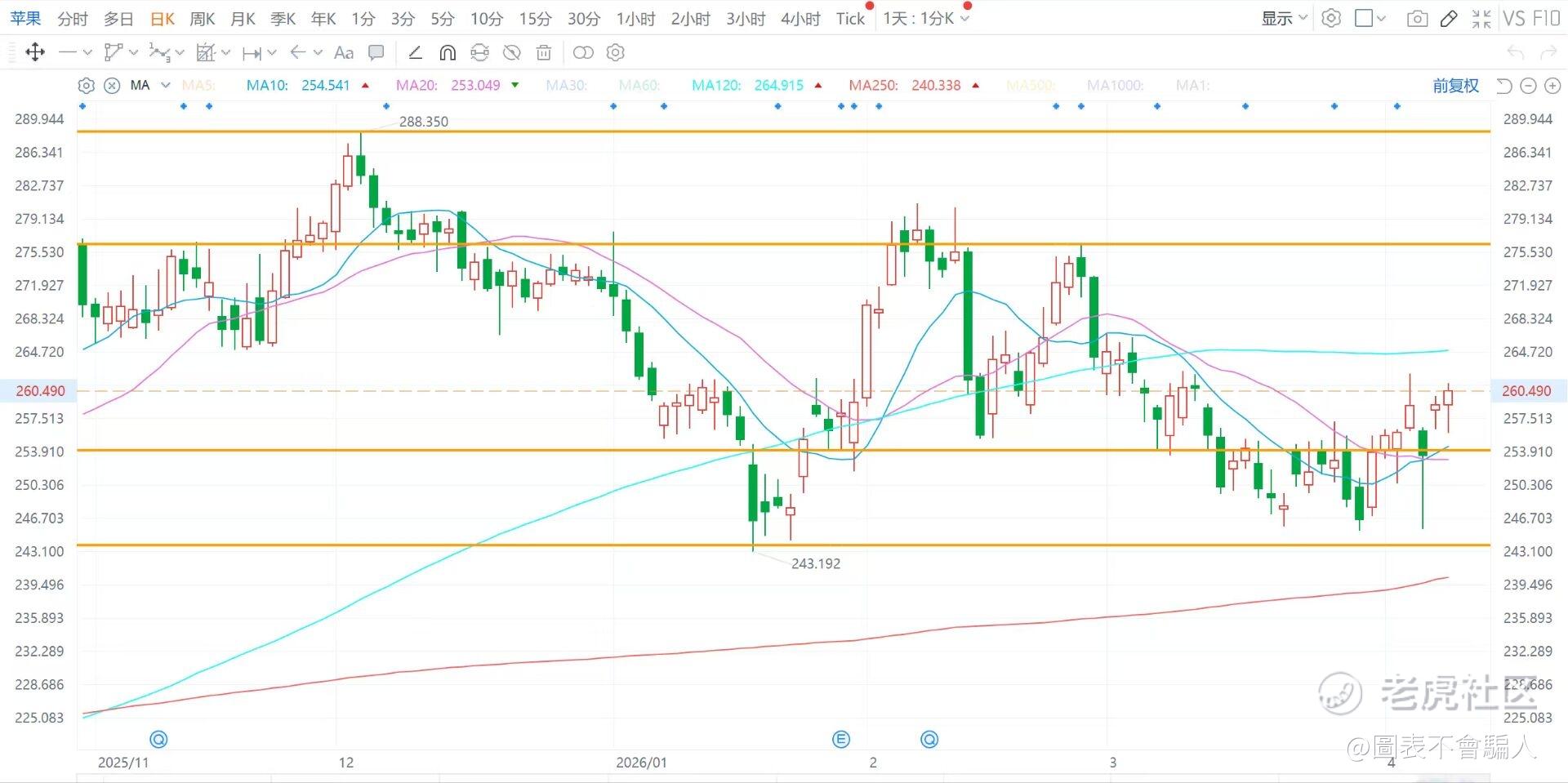
Task: Switch to 1小时 interval tab
Action: click(635, 18)
